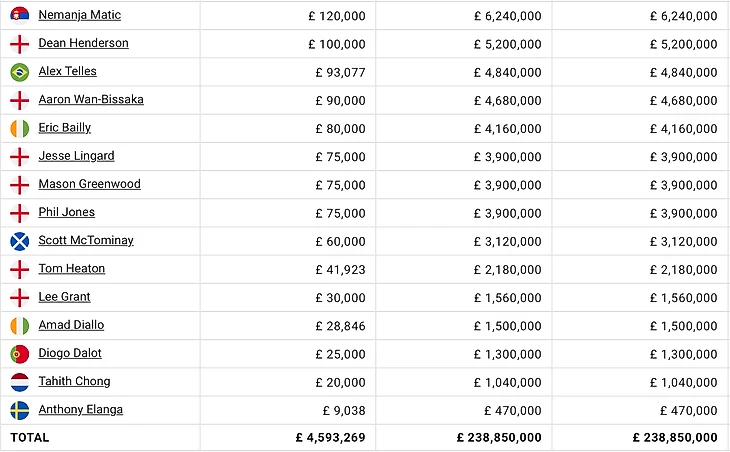Open Nemanja Matic's player page
730x452 pixels.
click(79, 15)
